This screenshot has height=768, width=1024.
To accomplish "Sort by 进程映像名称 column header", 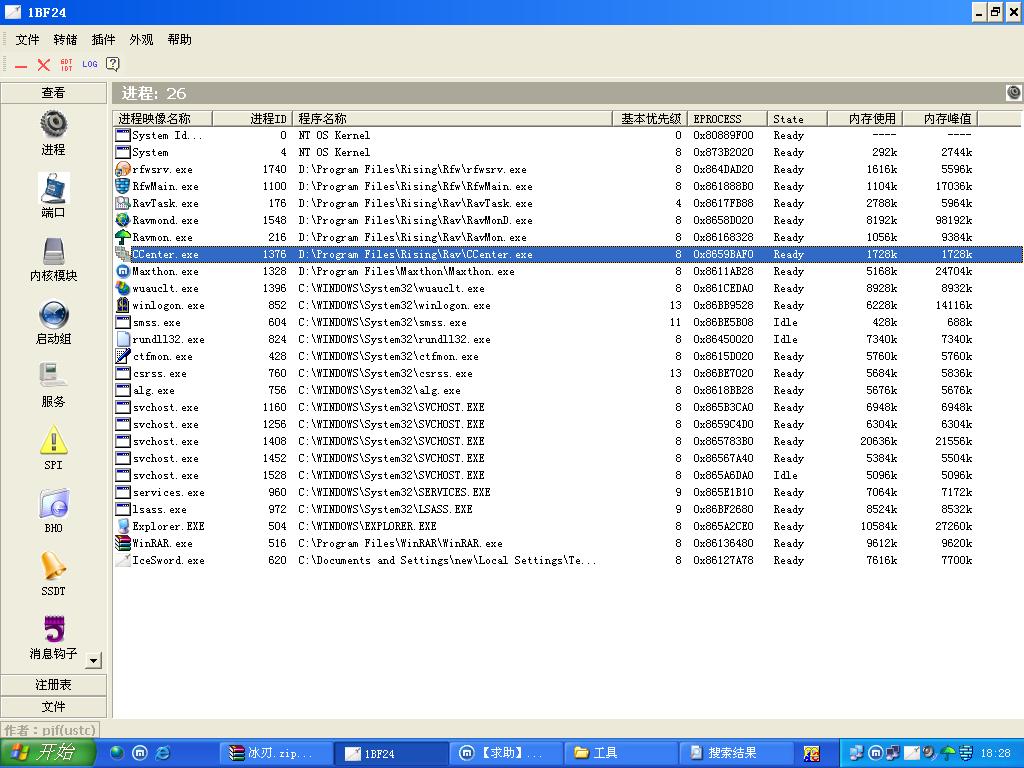I will 163,118.
